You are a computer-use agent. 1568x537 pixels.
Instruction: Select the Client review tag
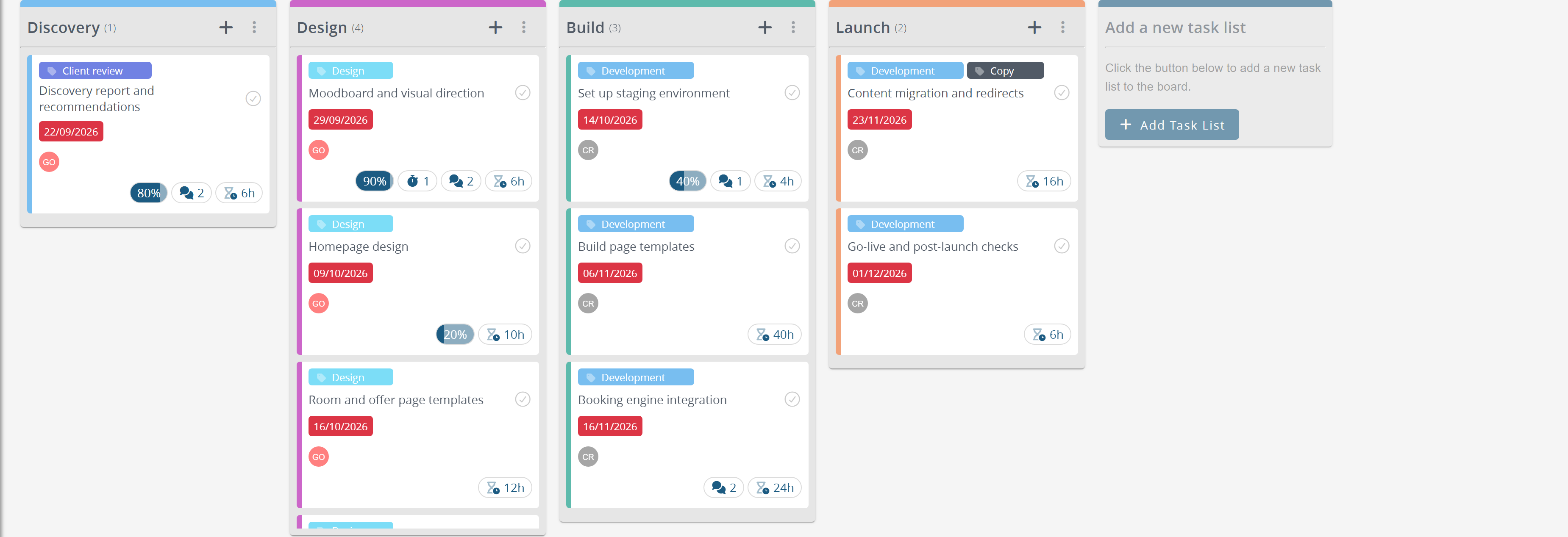click(96, 71)
